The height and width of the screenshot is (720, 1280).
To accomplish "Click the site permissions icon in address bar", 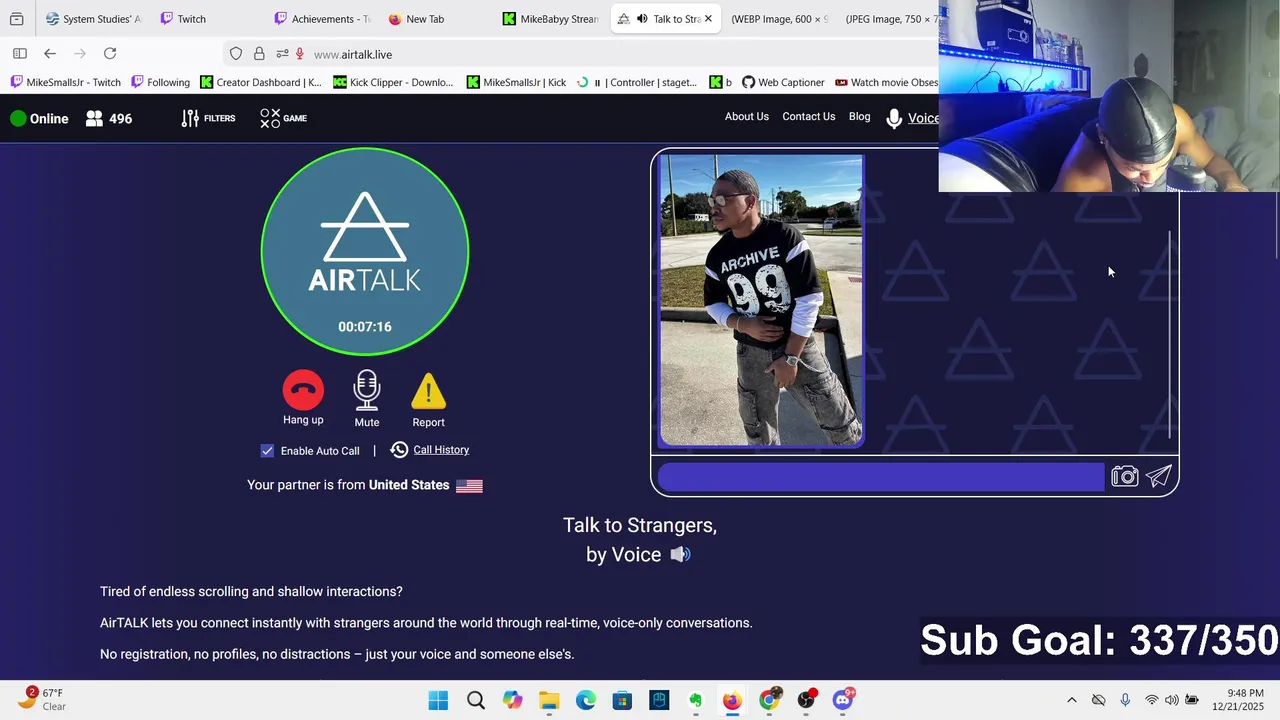I will click(x=282, y=54).
